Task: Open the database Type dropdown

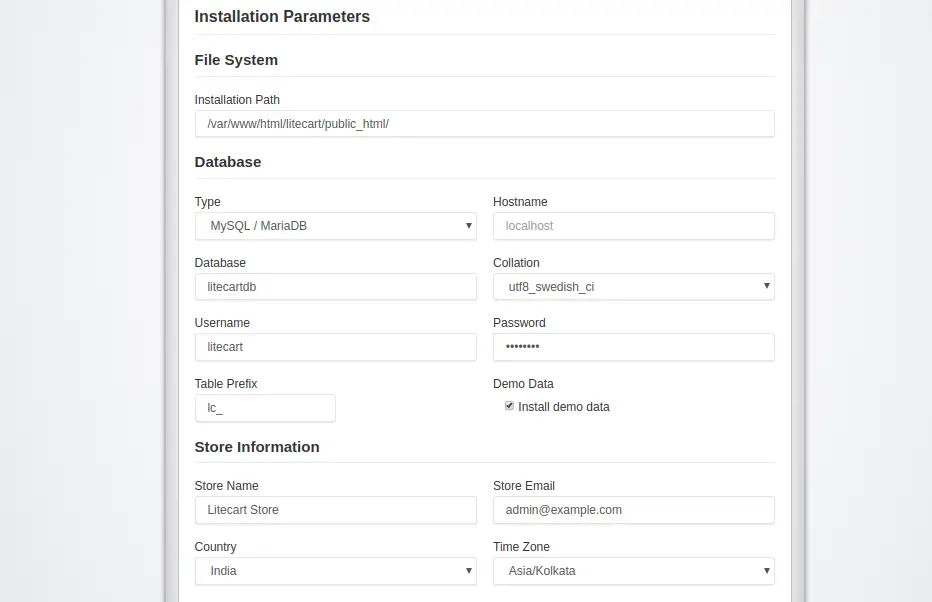Action: pyautogui.click(x=336, y=226)
